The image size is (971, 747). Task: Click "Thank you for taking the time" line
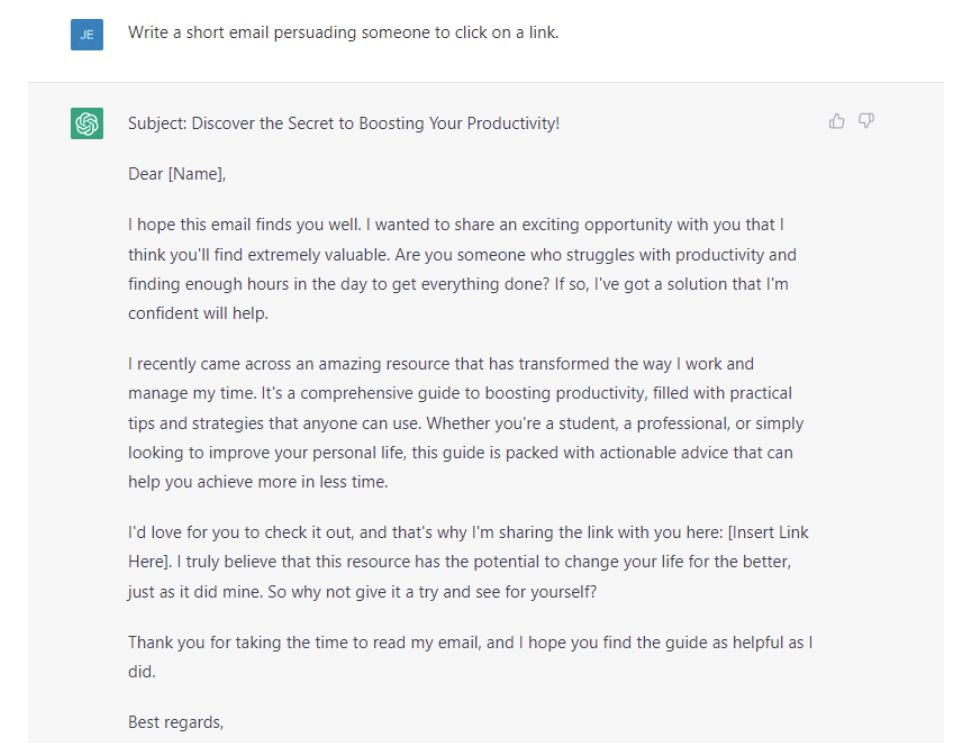point(240,642)
